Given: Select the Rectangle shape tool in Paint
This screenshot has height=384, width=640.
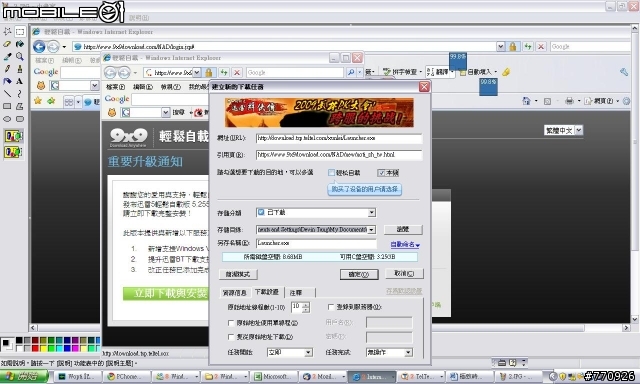Looking at the screenshot, I should pos(7,106).
